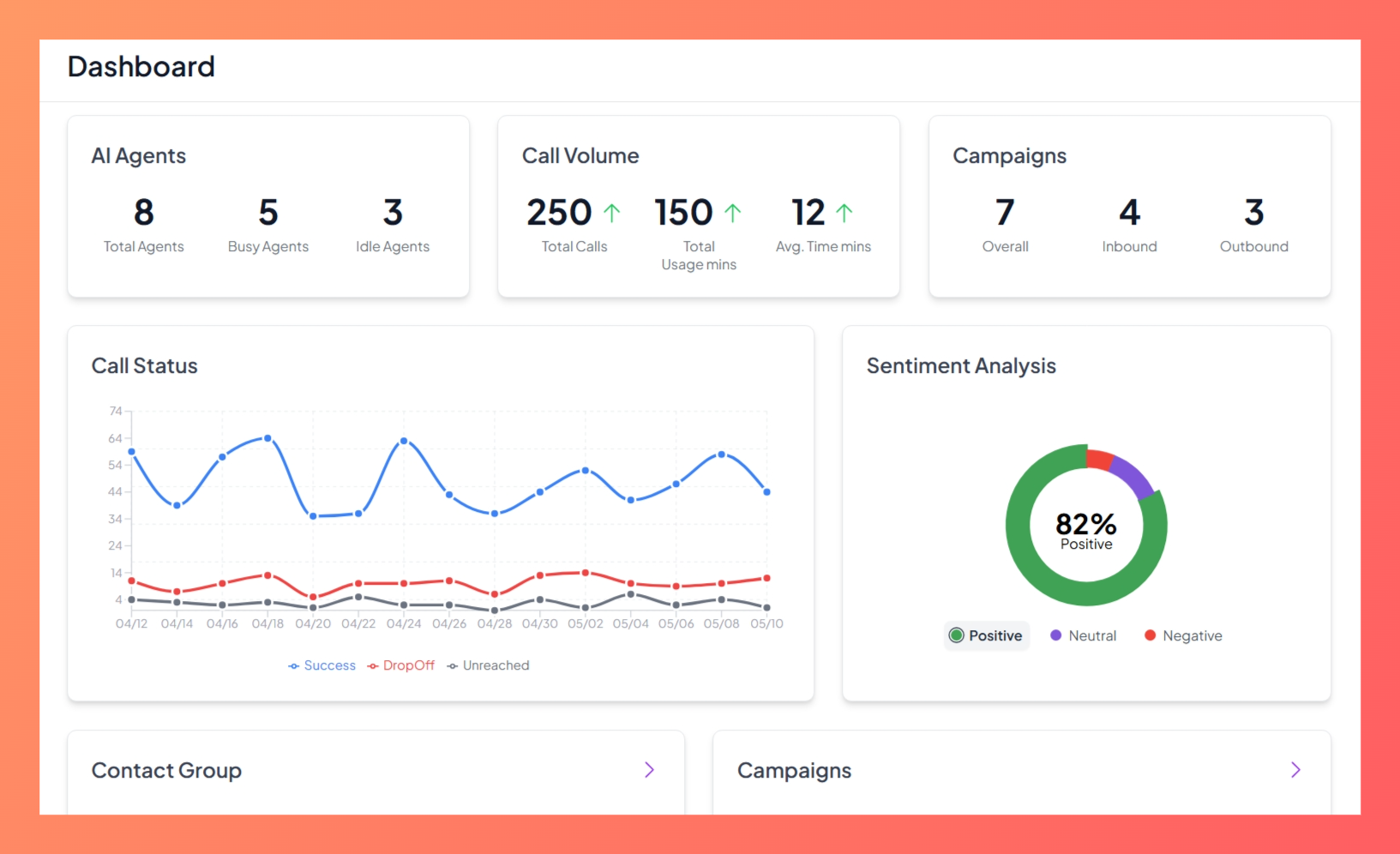Select the Positive sentiment legend item
This screenshot has height=854, width=1400.
(986, 635)
